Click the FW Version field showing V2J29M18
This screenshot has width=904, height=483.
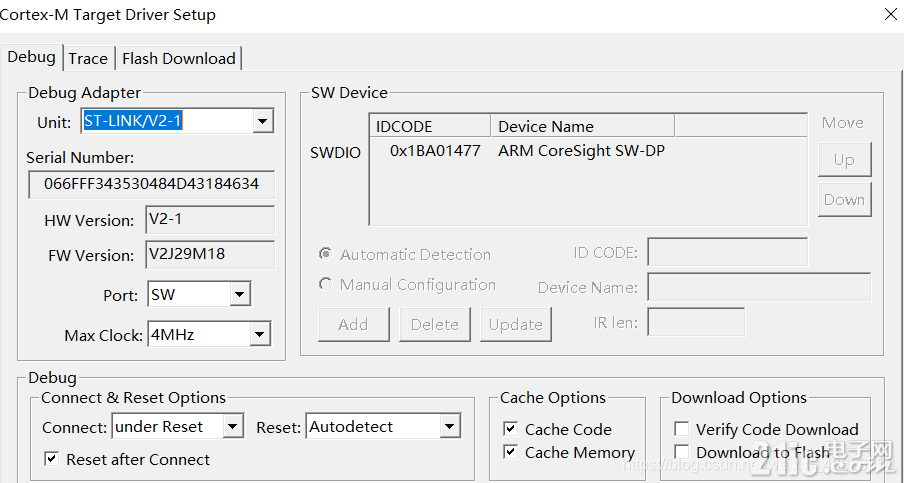(x=210, y=255)
